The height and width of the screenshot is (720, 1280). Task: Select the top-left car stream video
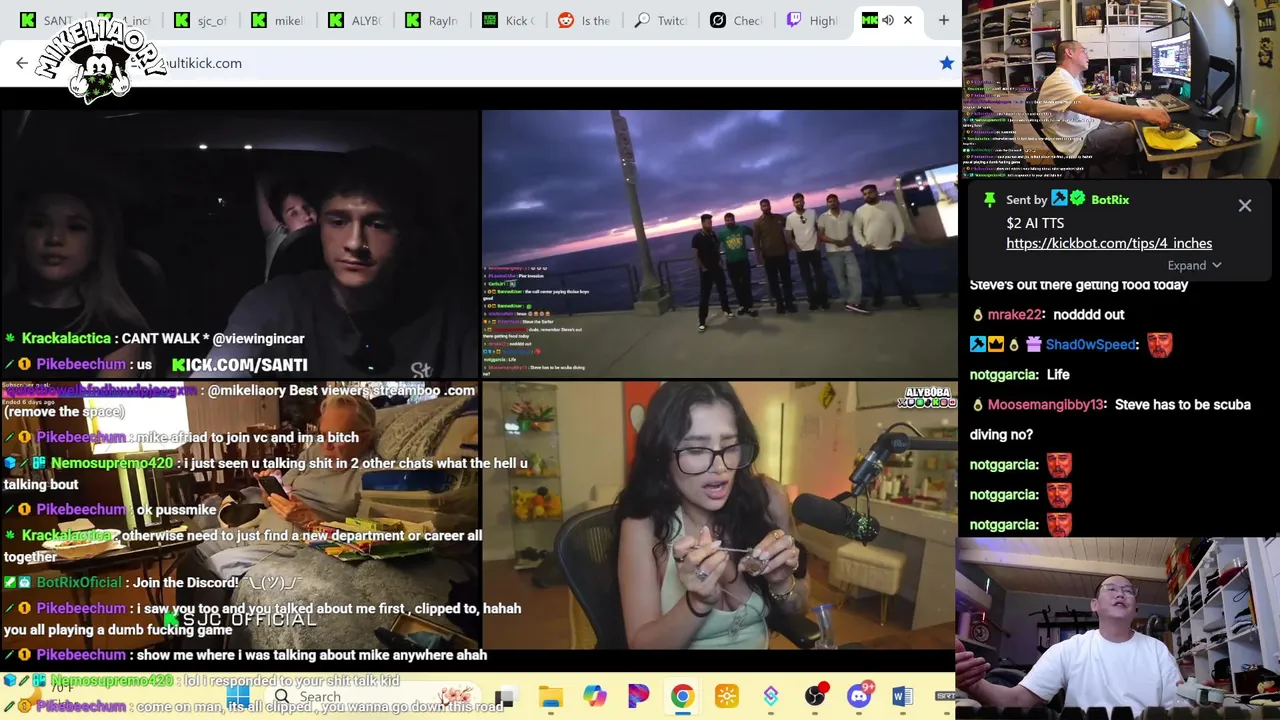(x=240, y=244)
